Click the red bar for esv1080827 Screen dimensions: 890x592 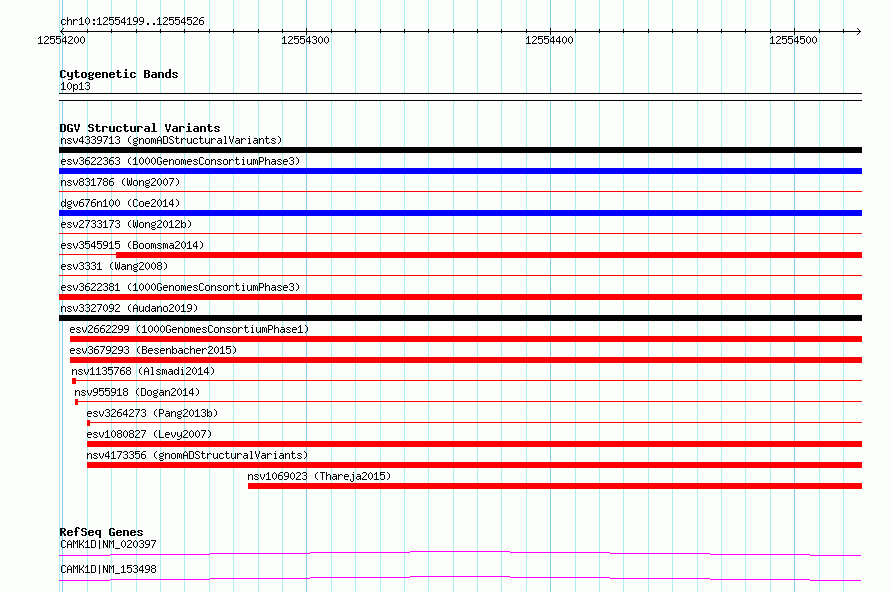click(x=475, y=444)
